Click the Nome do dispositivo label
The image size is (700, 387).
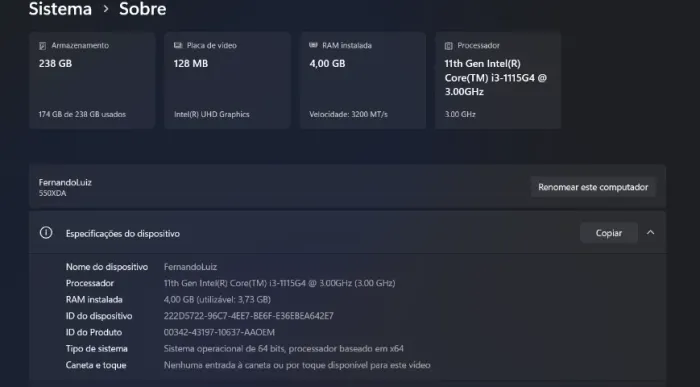[x=107, y=267]
